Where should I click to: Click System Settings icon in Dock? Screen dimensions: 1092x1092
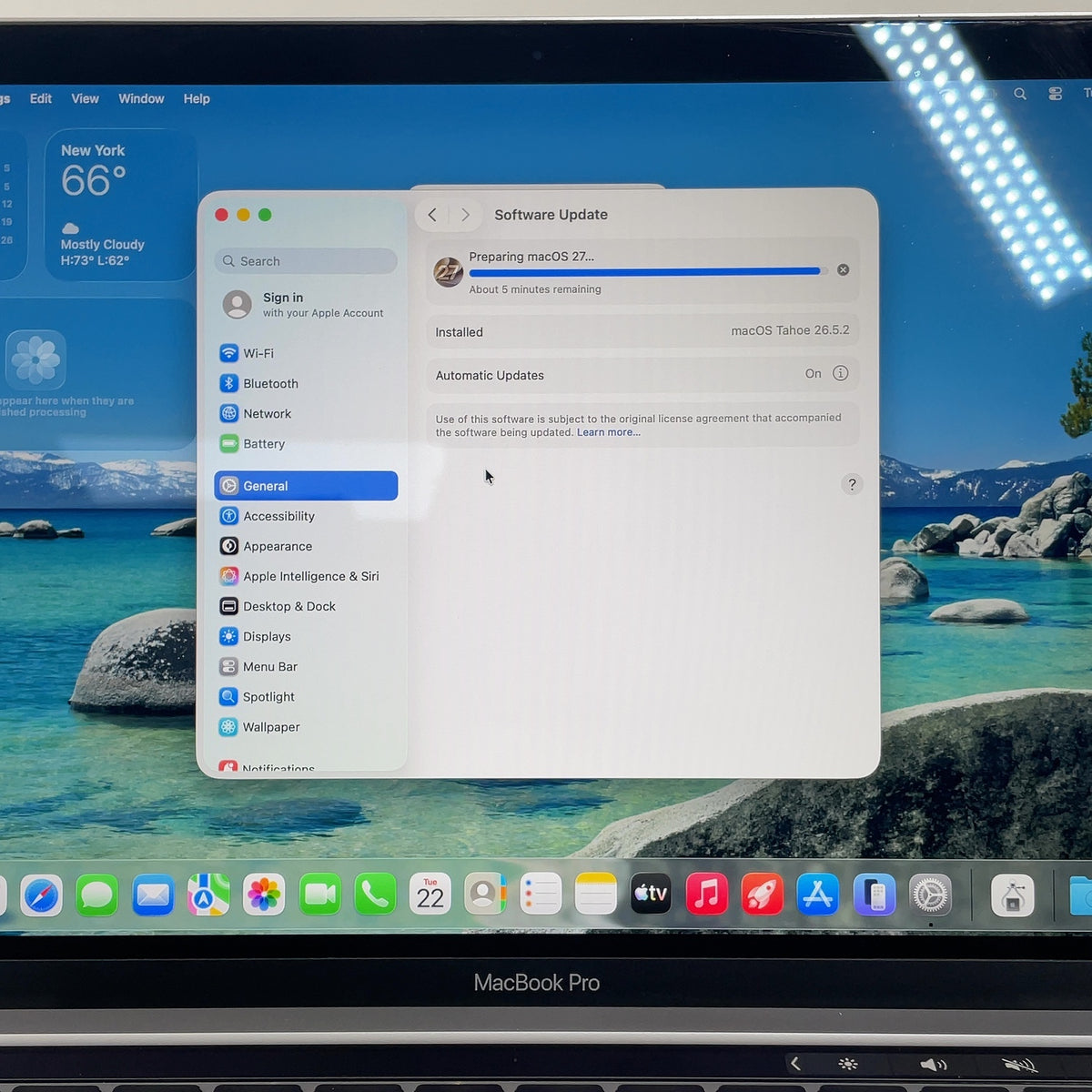(x=930, y=895)
